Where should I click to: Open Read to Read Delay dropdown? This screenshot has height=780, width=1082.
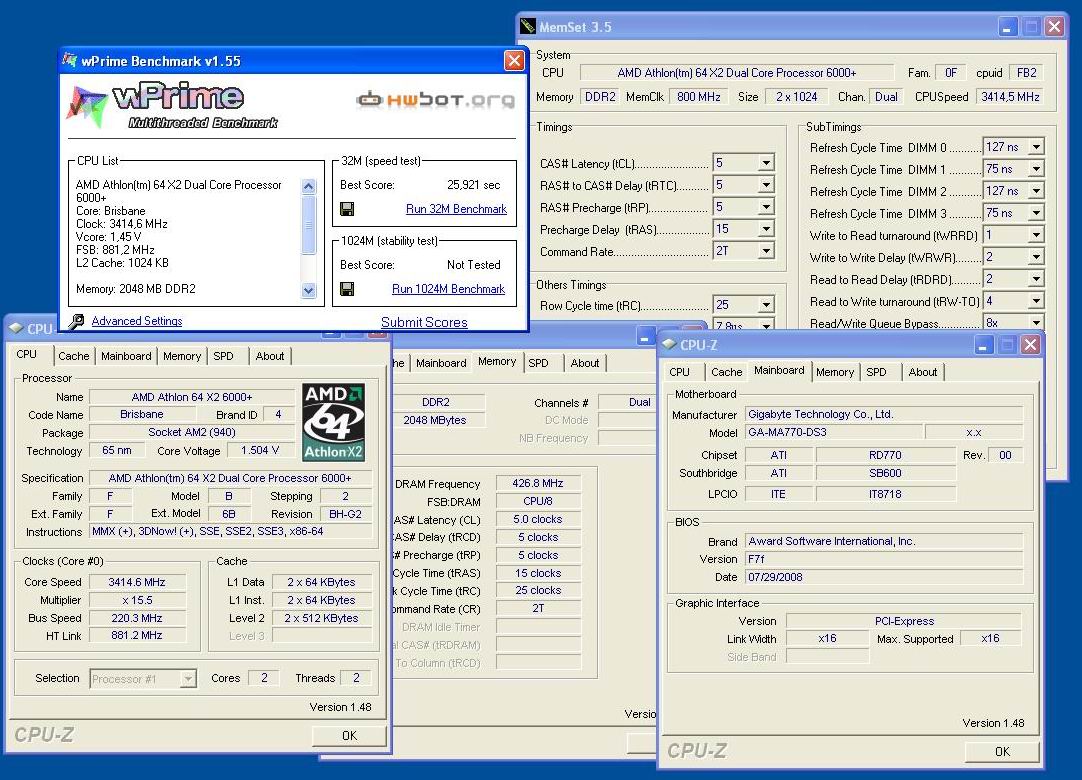click(x=1036, y=280)
